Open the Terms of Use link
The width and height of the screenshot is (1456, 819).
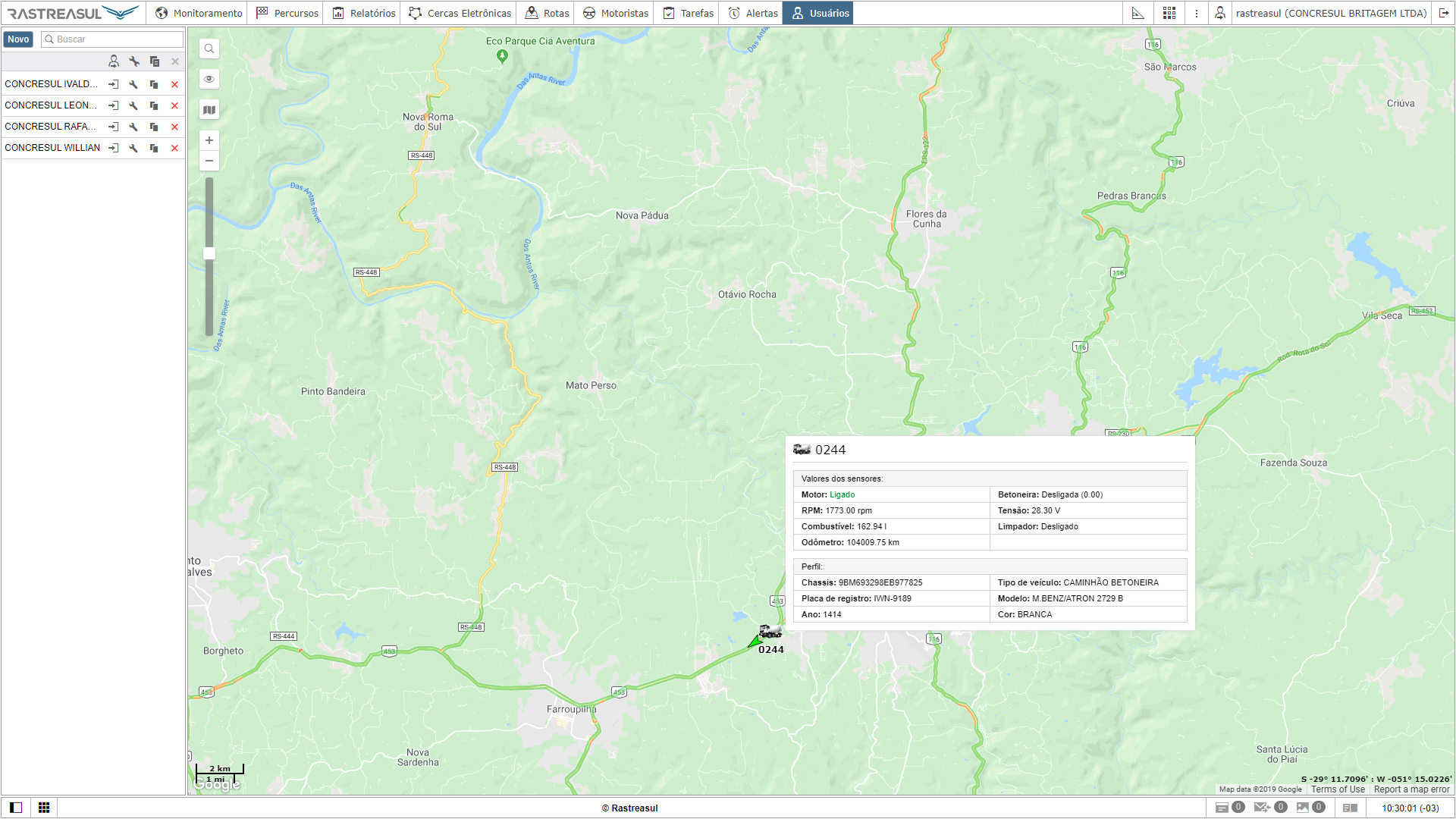click(1338, 789)
